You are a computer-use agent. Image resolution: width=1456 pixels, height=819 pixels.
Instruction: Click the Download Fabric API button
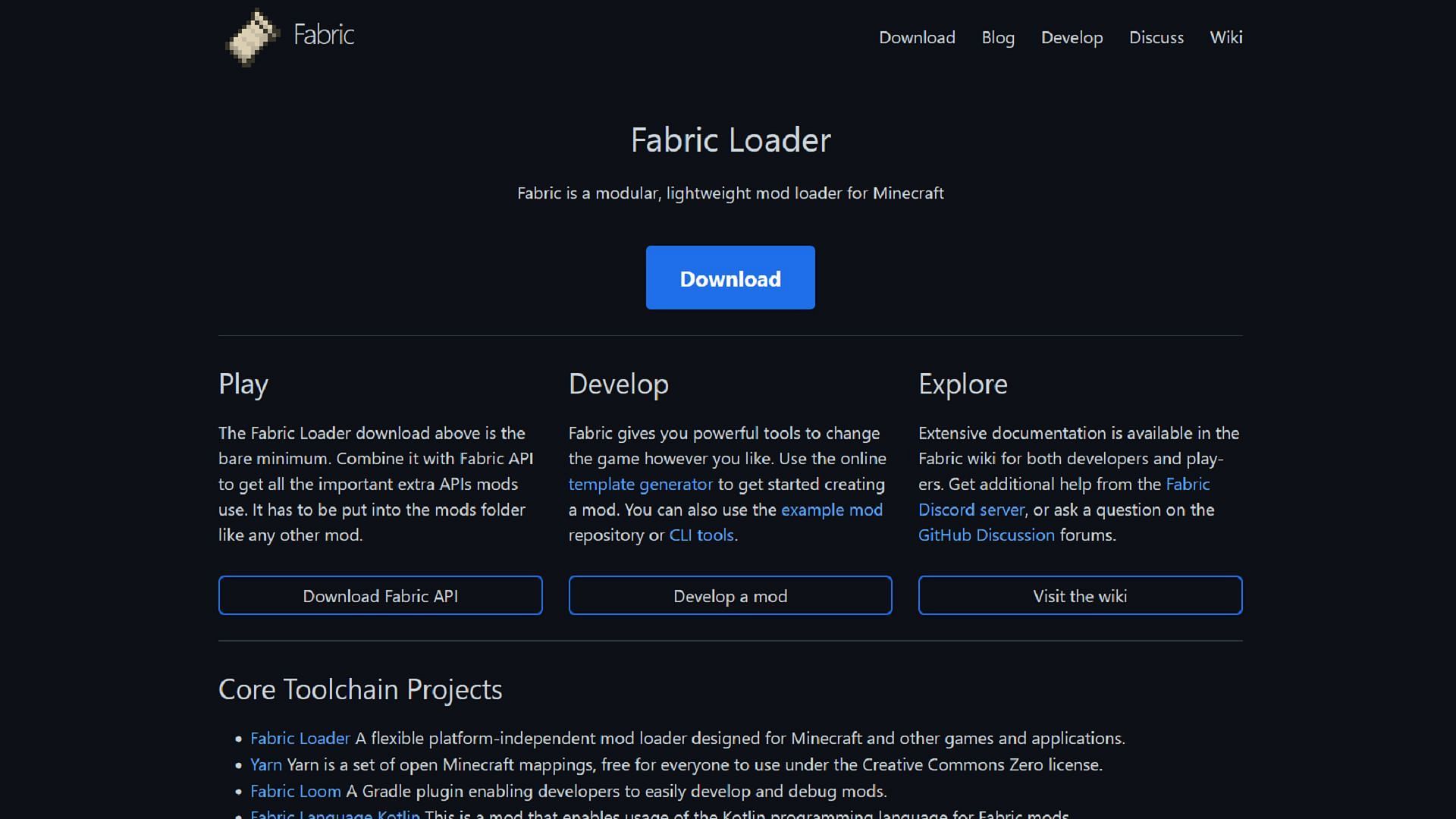(380, 595)
